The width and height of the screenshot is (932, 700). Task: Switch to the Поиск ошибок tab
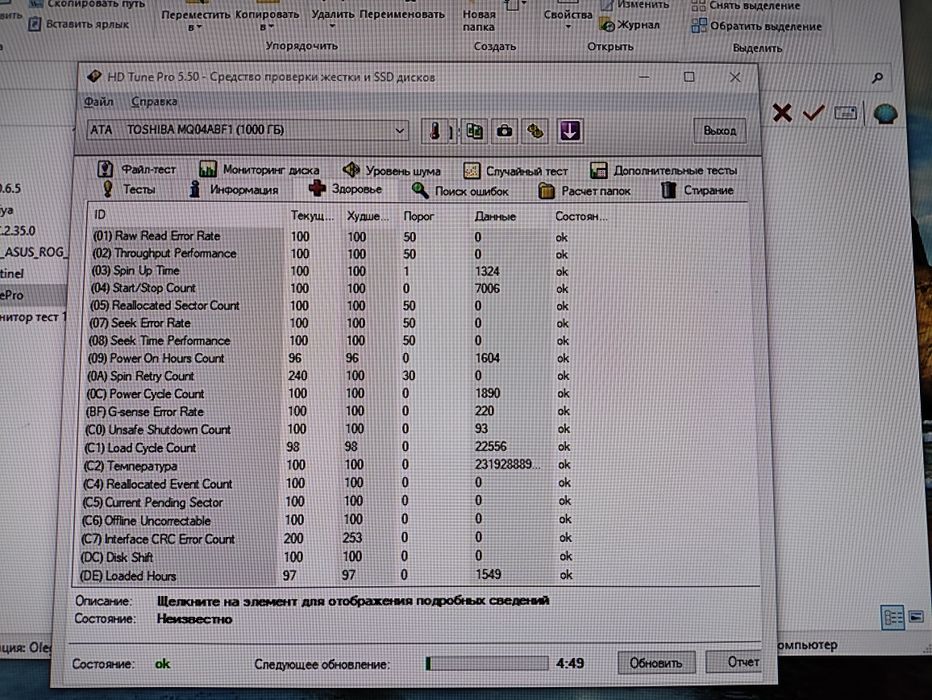[460, 191]
